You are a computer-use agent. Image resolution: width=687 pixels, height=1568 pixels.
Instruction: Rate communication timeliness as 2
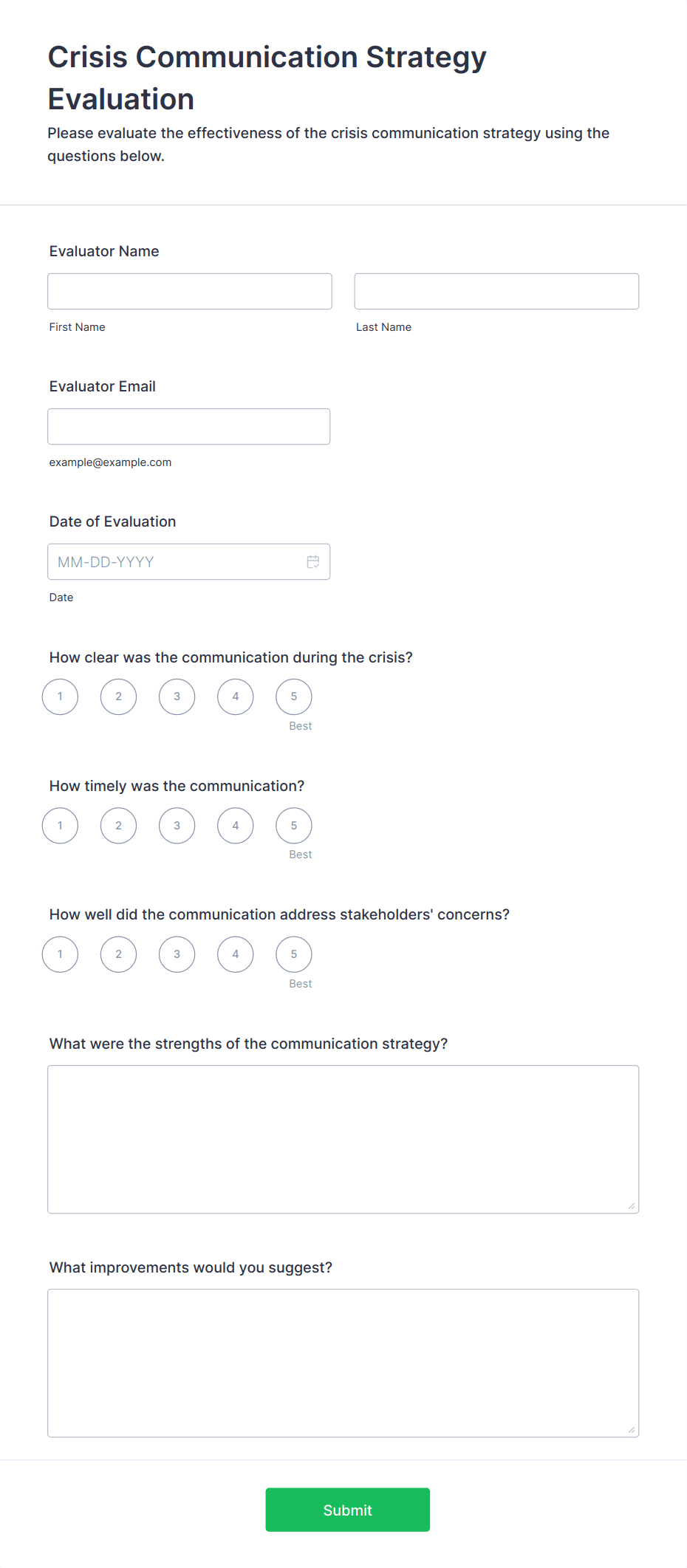click(x=119, y=826)
